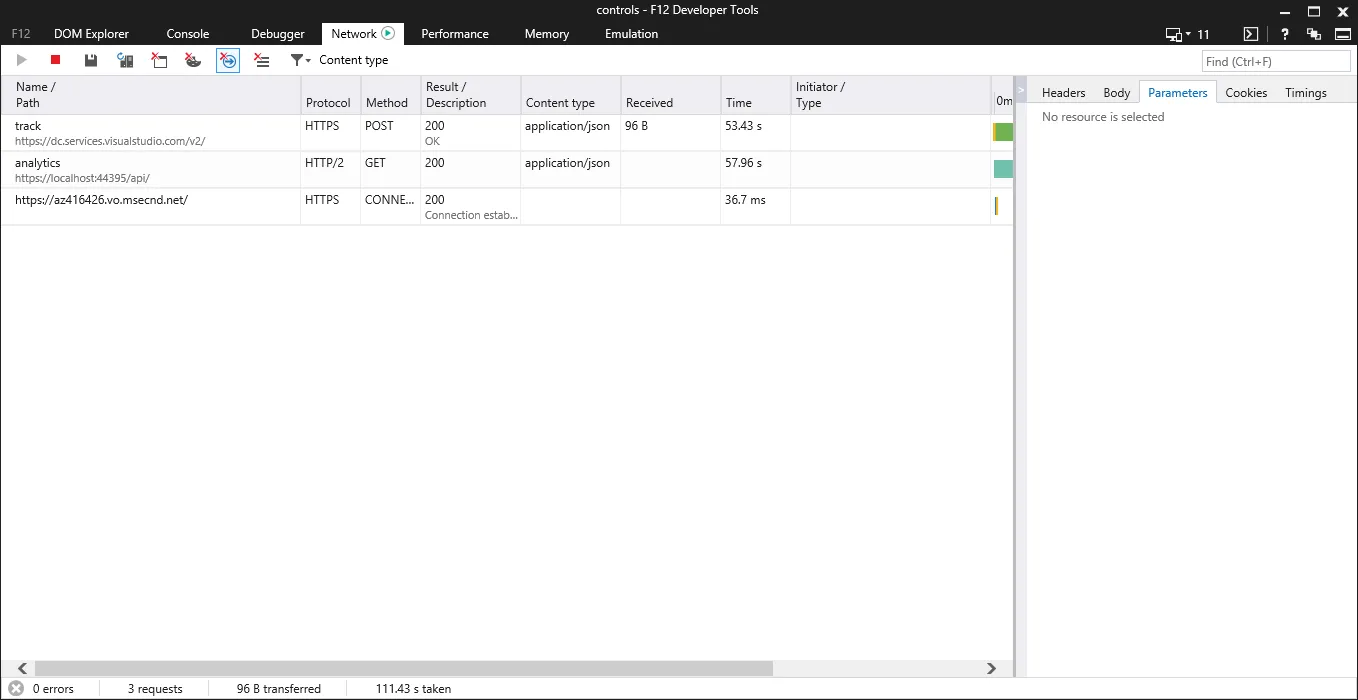Viewport: 1358px width, 700px height.
Task: Switch to the DOM Explorer tab
Action: [x=91, y=34]
